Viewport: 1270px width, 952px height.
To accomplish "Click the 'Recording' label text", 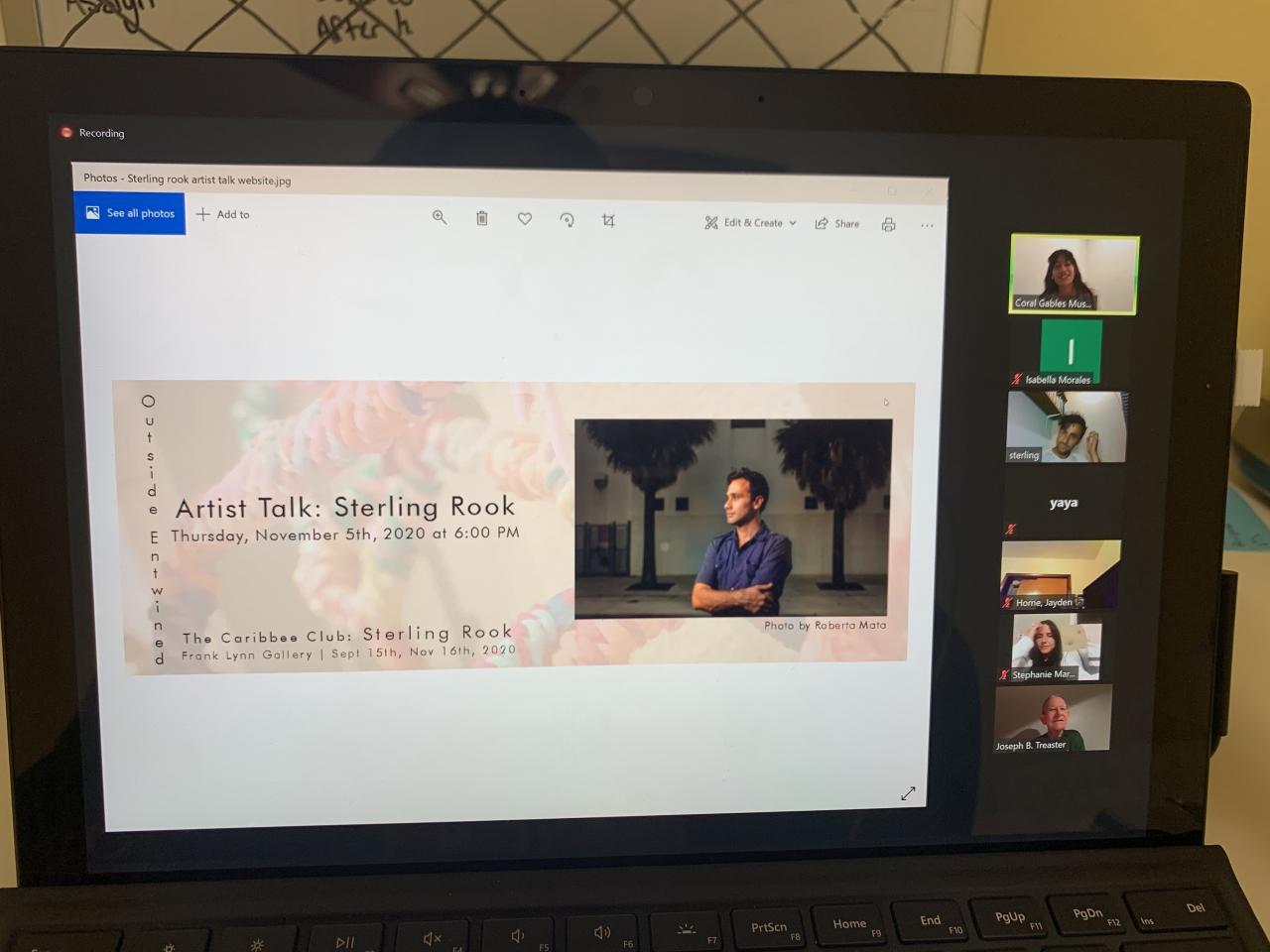I will click(101, 133).
